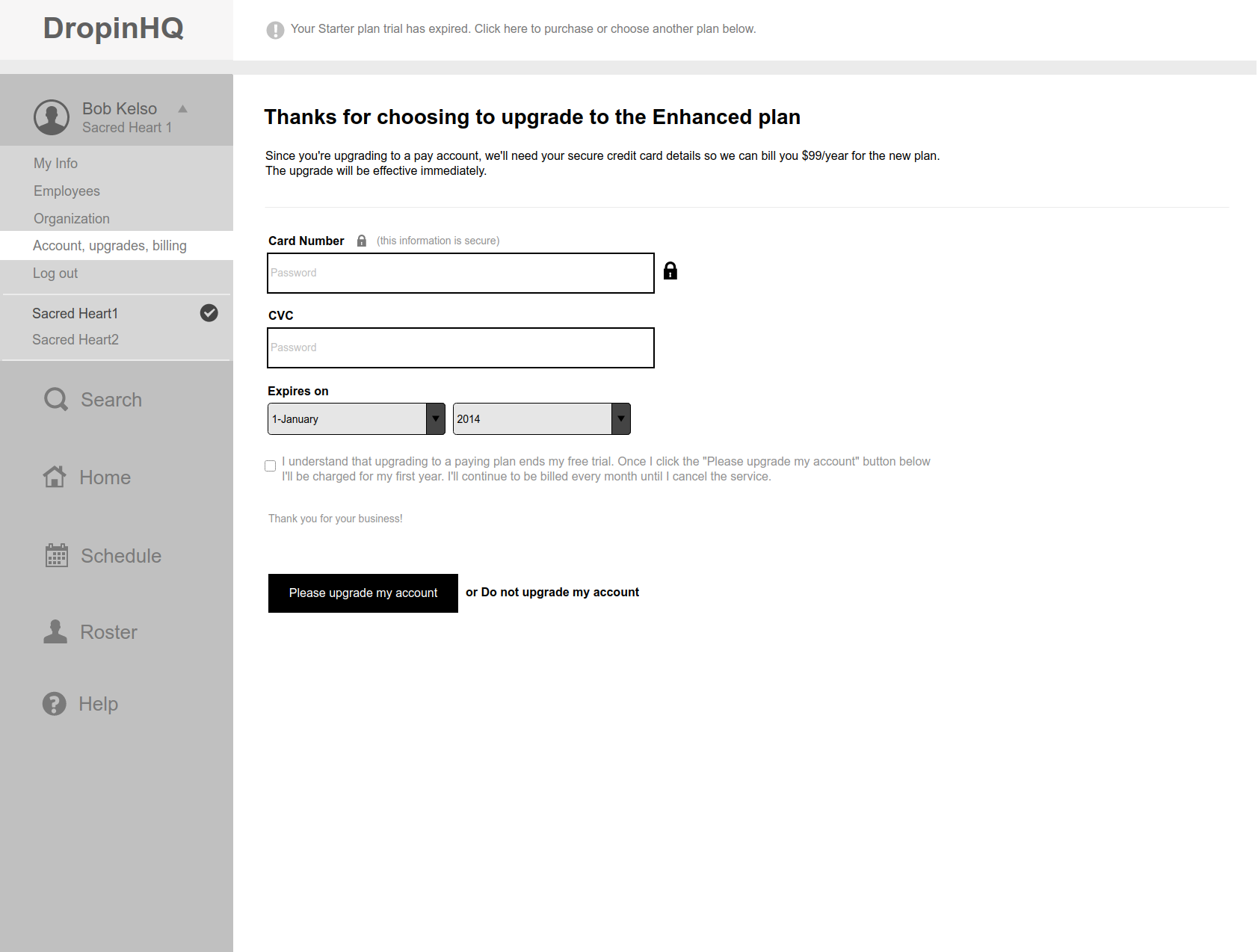Open the expiry month dropdown
The height and width of the screenshot is (952, 1258).
click(357, 419)
